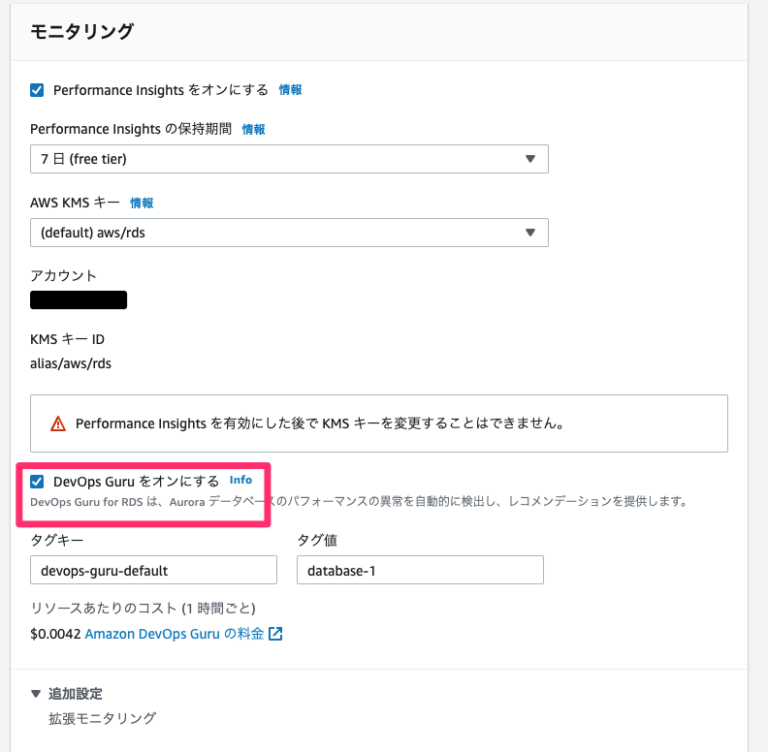Image resolution: width=768 pixels, height=752 pixels.
Task: Open 情報 link next to 保持期間 label
Action: [253, 129]
